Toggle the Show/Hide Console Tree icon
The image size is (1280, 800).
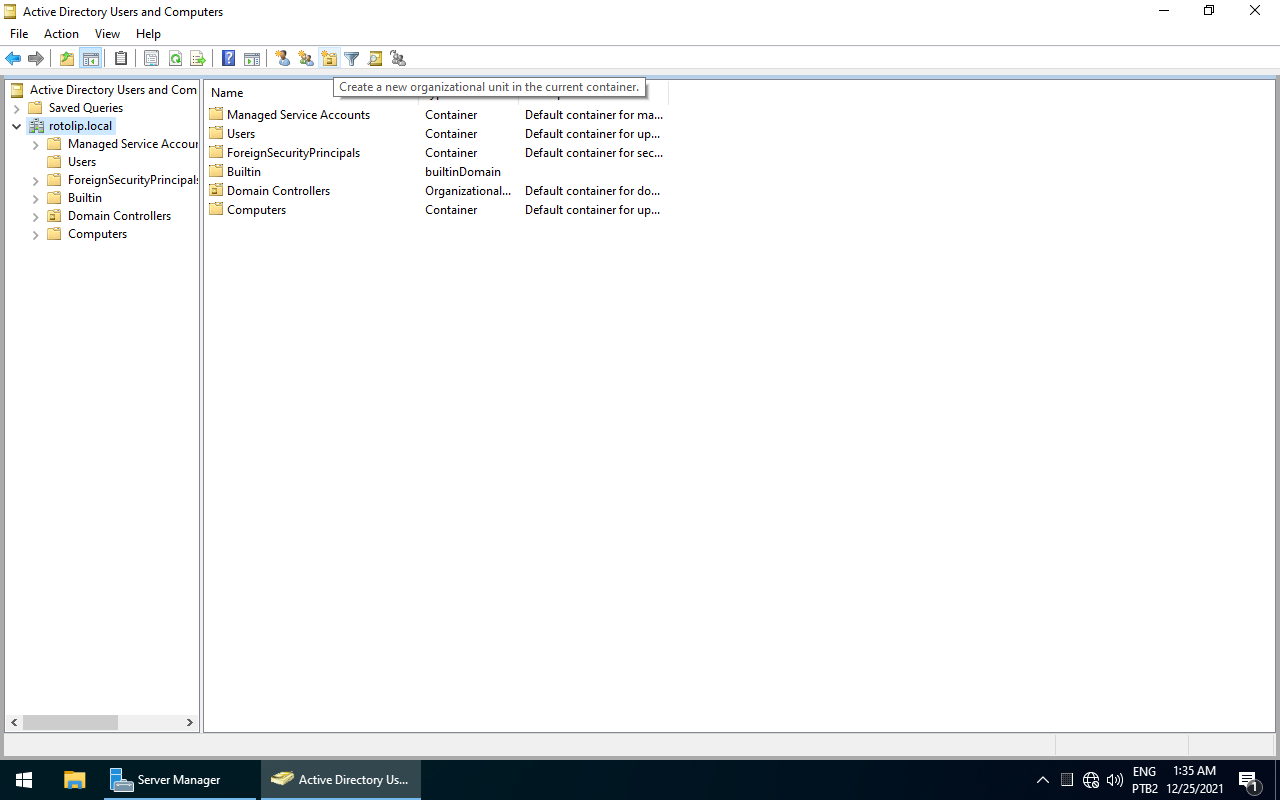click(x=90, y=59)
